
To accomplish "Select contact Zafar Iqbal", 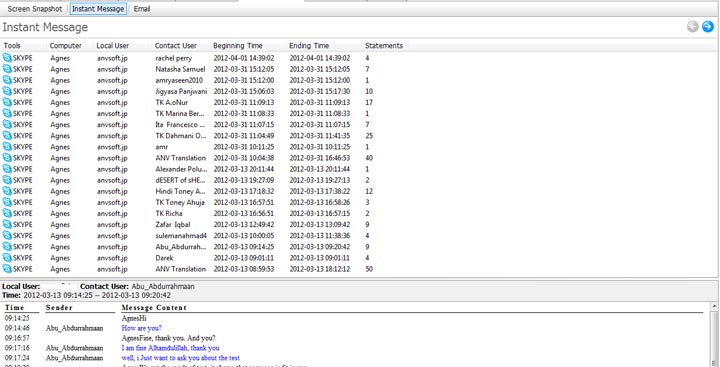I will click(173, 225).
